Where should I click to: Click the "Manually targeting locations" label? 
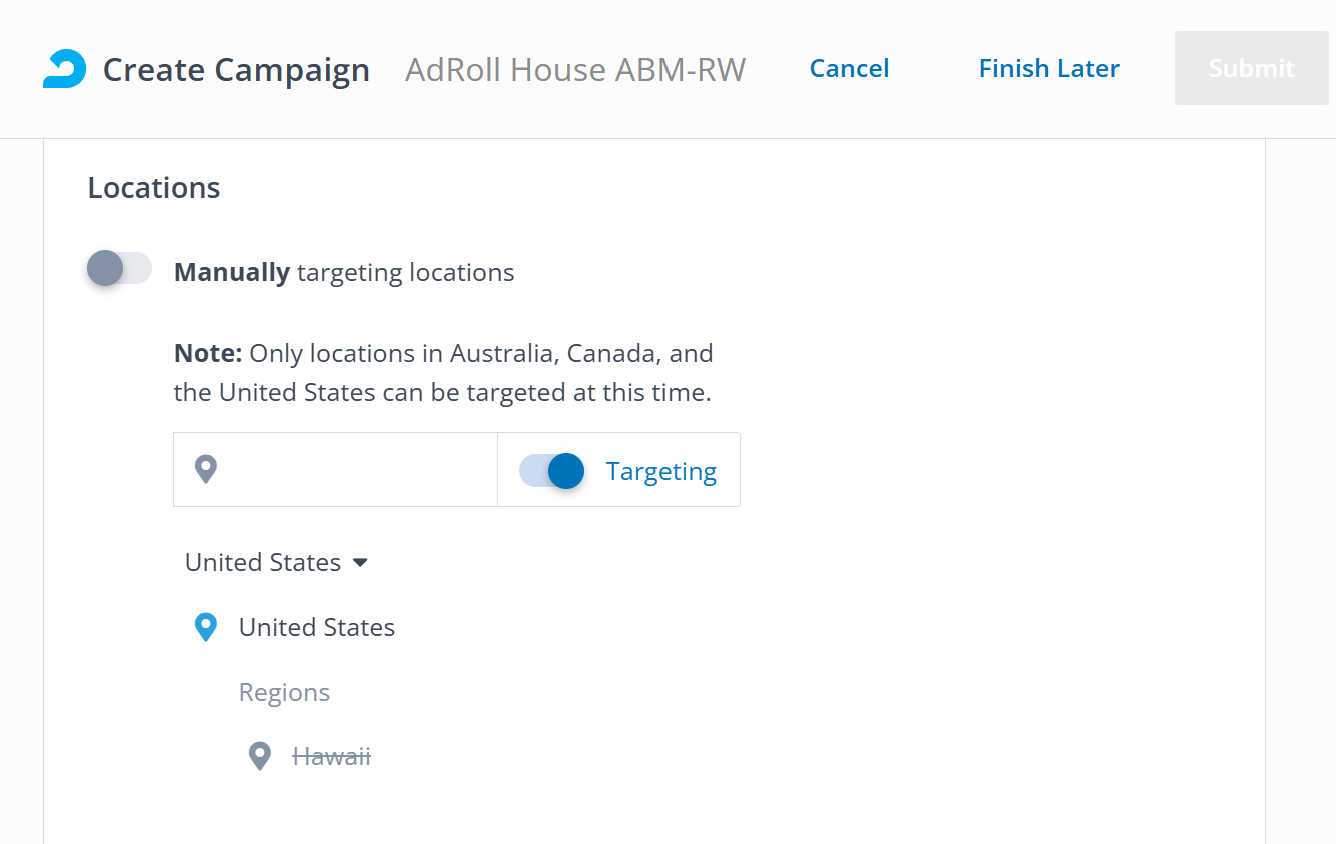(x=344, y=272)
